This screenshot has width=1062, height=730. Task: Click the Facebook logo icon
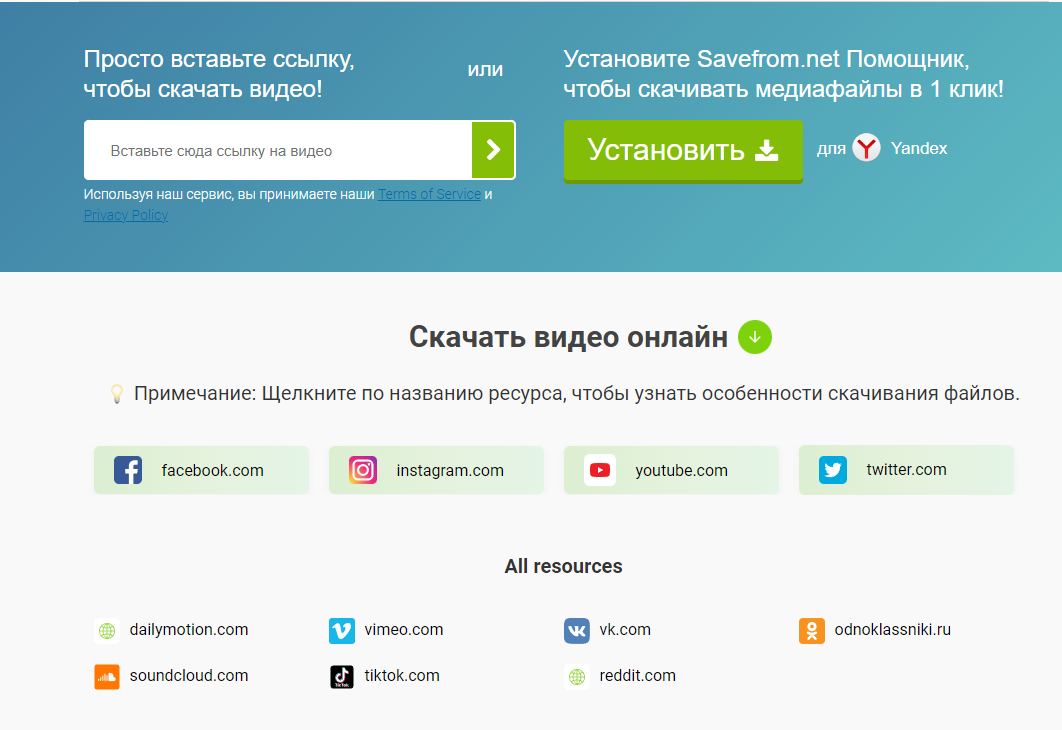pyautogui.click(x=128, y=470)
